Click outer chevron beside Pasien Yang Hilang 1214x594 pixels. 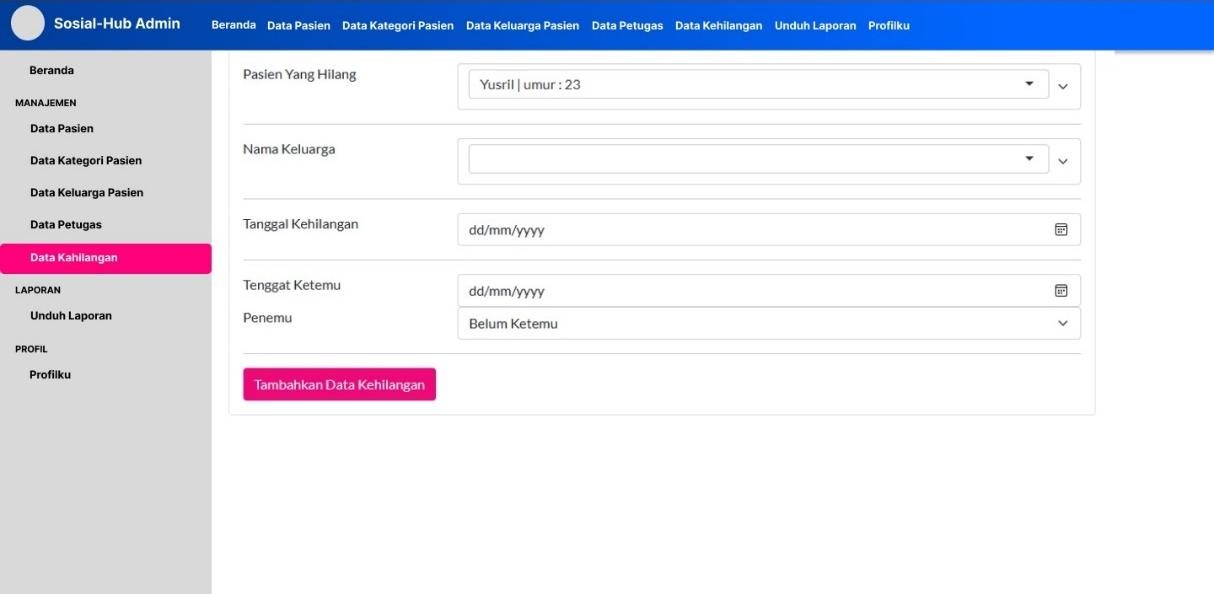(x=1063, y=87)
